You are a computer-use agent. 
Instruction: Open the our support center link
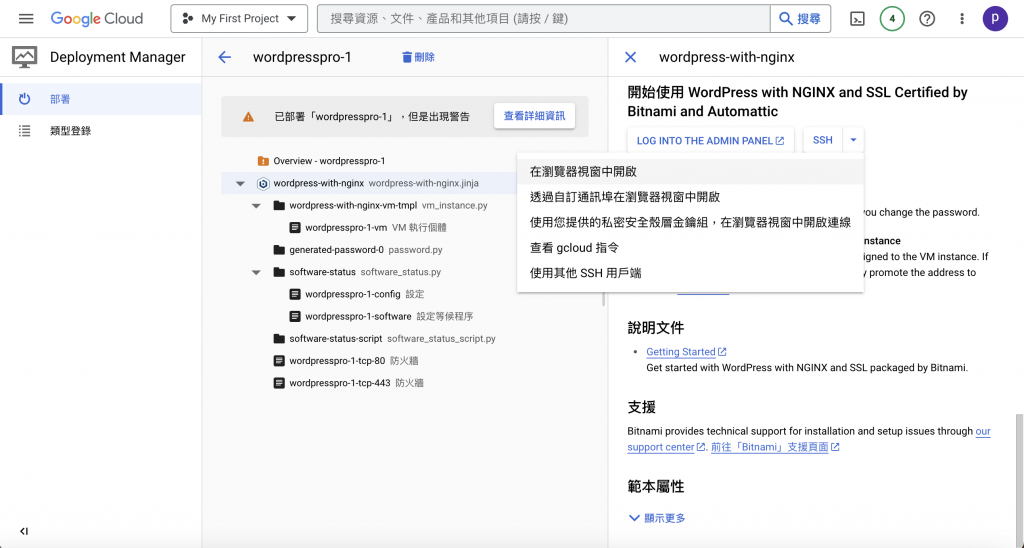click(809, 439)
